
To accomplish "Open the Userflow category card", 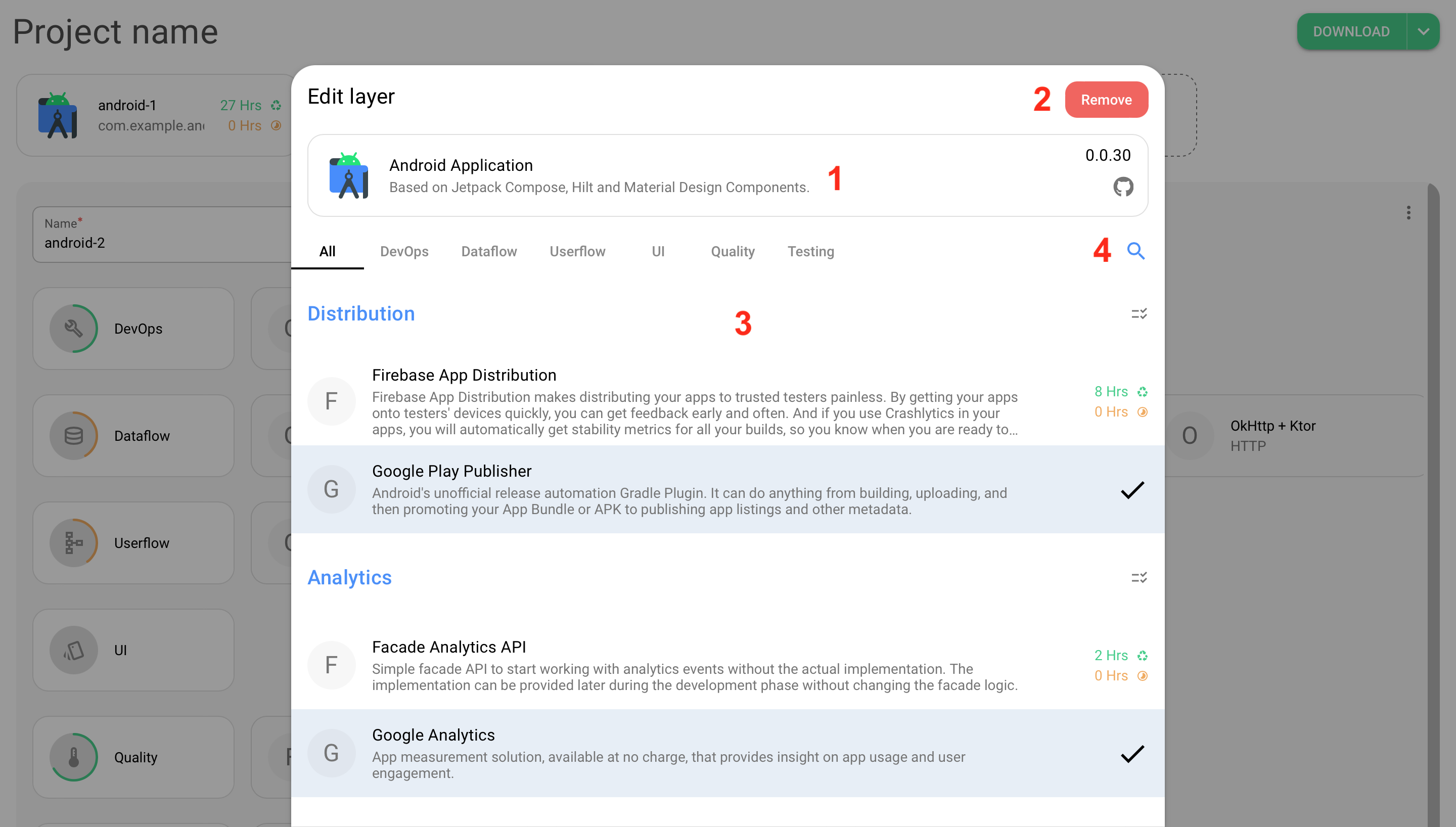I will tap(133, 543).
